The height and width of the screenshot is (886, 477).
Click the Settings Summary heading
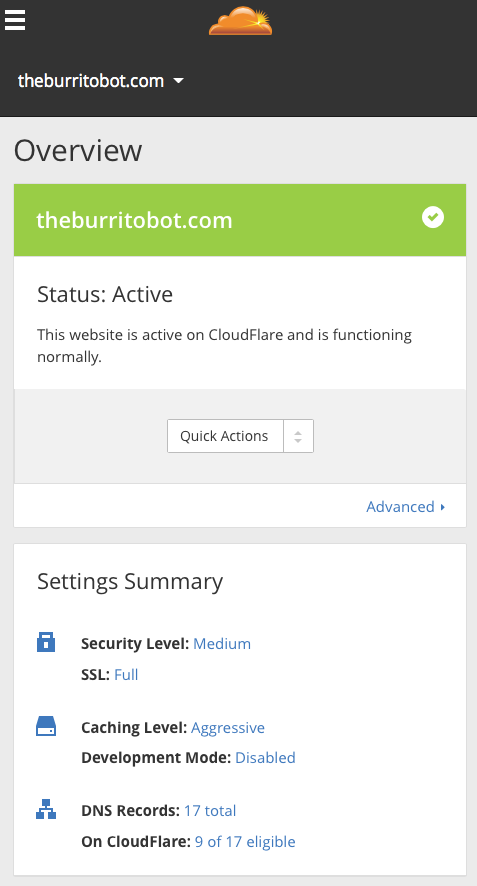tap(130, 581)
